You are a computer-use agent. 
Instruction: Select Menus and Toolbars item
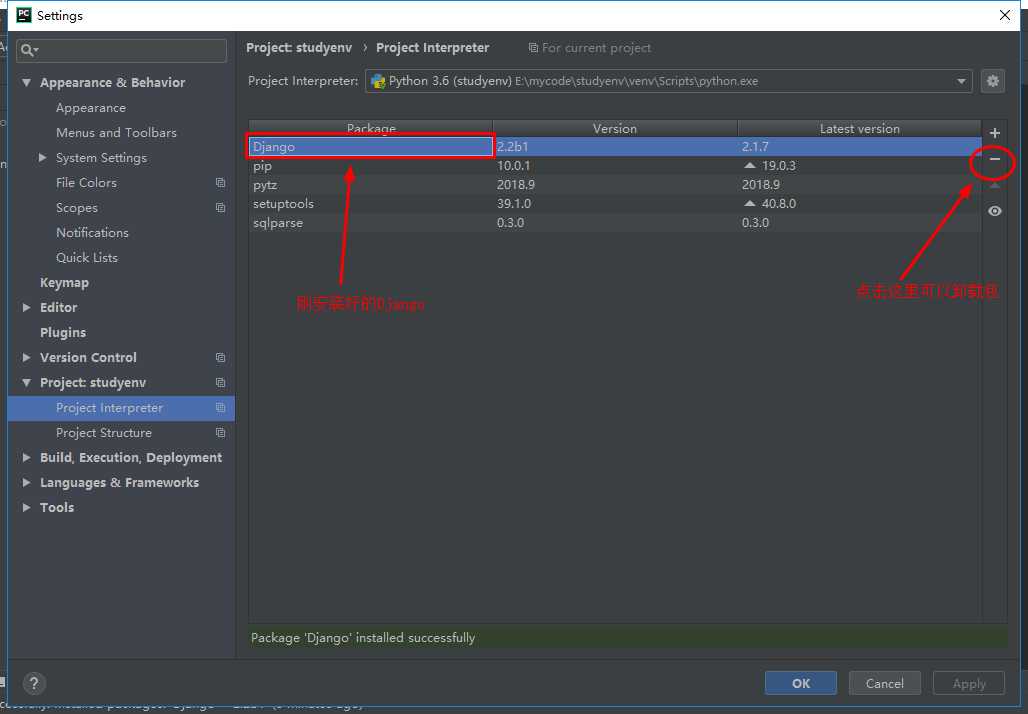click(116, 132)
